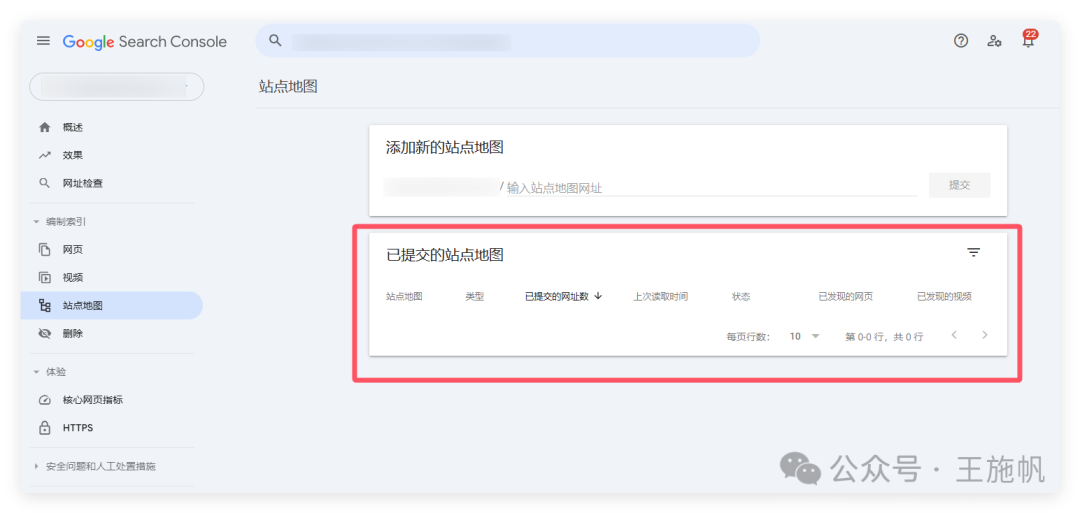The width and height of the screenshot is (1080, 513).
Task: Open rows per page dropdown showing 10
Action: tap(804, 337)
